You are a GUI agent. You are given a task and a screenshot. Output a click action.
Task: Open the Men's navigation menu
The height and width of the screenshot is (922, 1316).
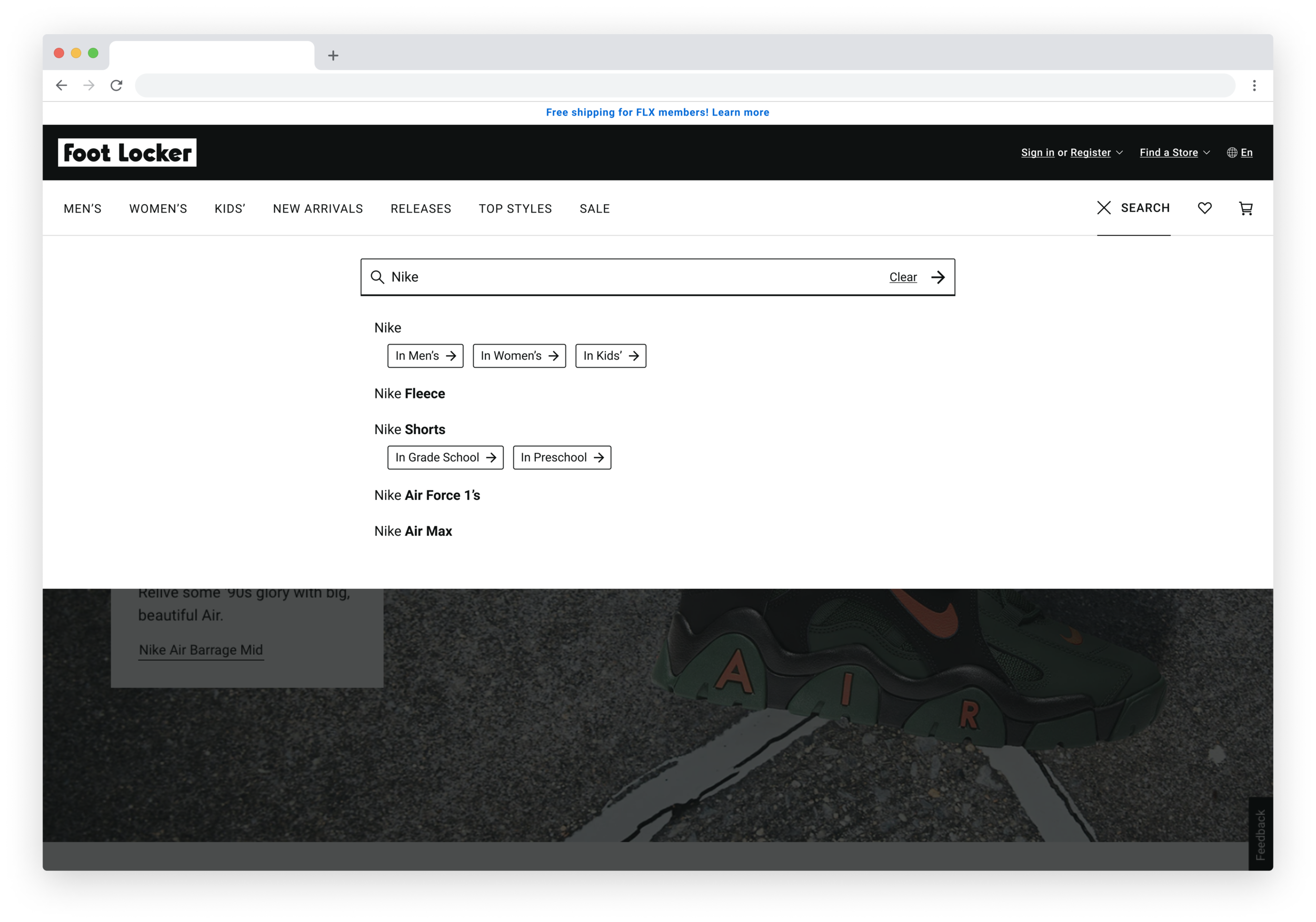coord(83,208)
